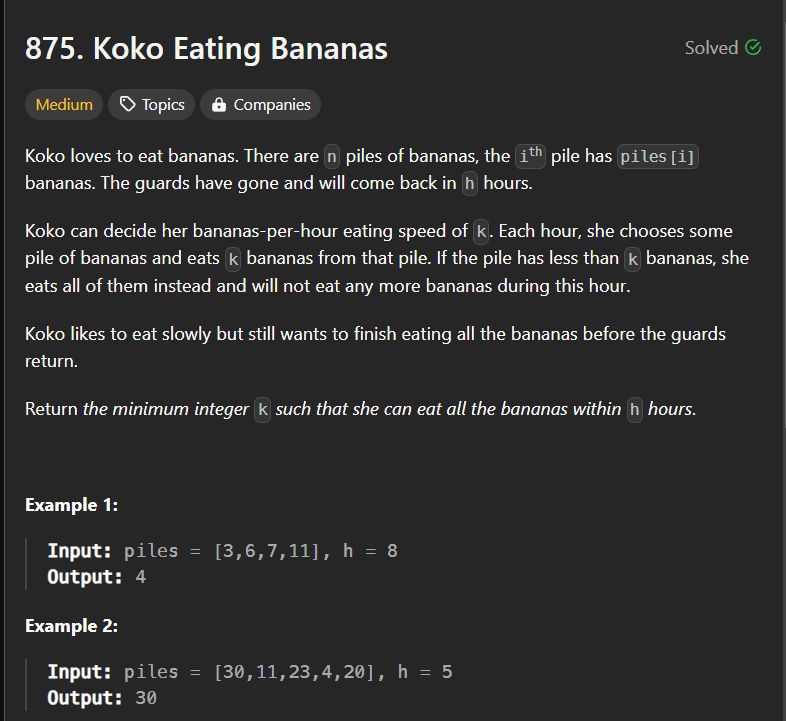Click the Example 1 heading
The width and height of the screenshot is (786, 721).
click(72, 505)
